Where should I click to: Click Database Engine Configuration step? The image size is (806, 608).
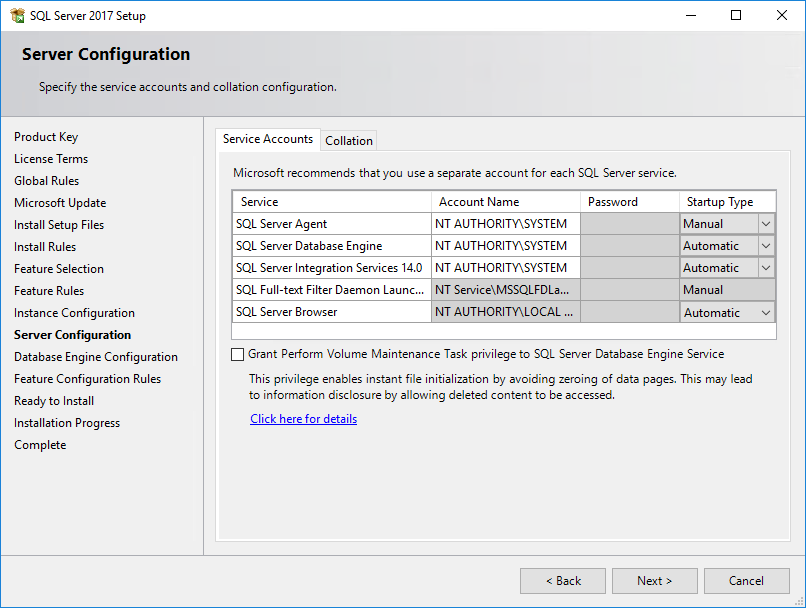click(x=96, y=357)
